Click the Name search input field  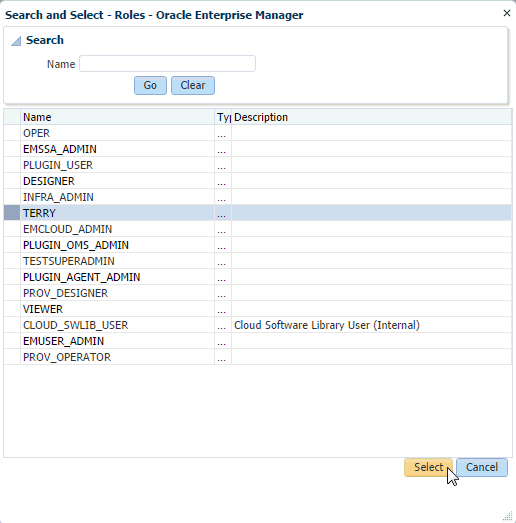pyautogui.click(x=167, y=63)
